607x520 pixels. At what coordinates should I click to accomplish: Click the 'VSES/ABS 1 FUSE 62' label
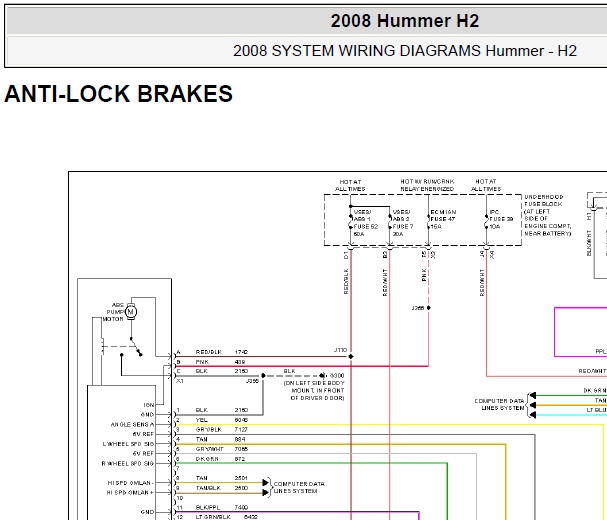[x=366, y=223]
